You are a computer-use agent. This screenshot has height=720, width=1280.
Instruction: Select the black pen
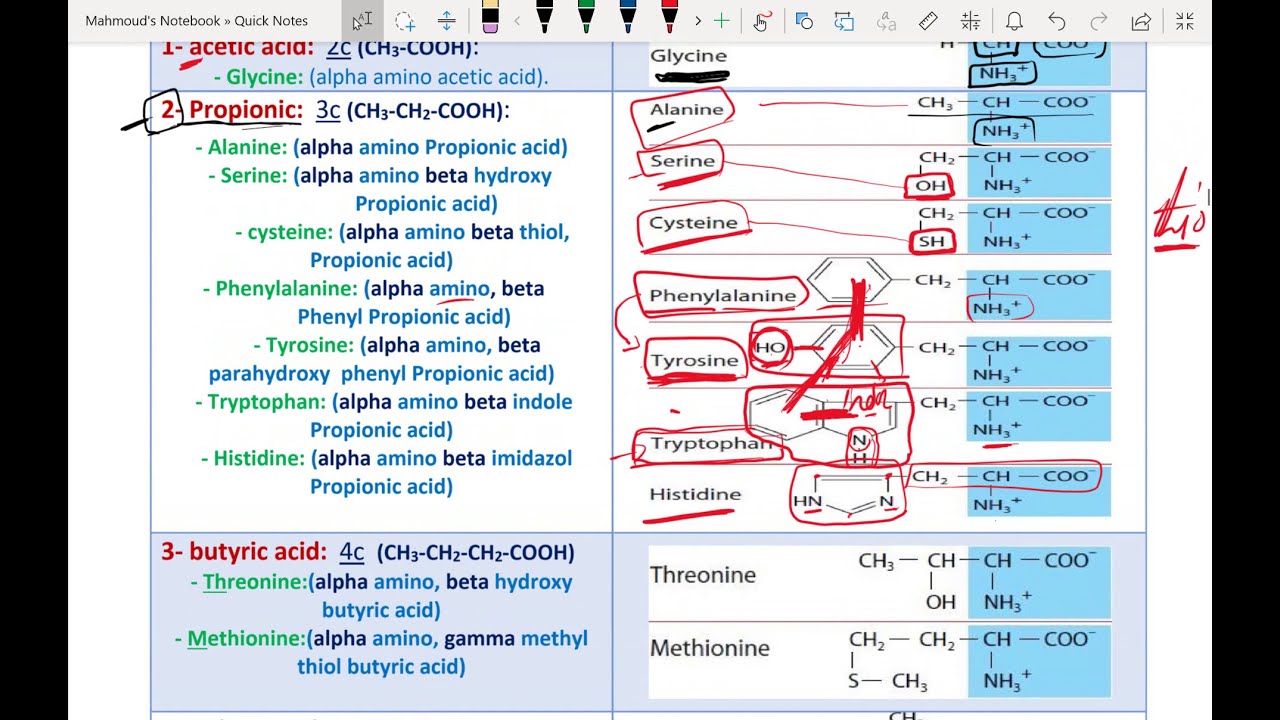(544, 17)
